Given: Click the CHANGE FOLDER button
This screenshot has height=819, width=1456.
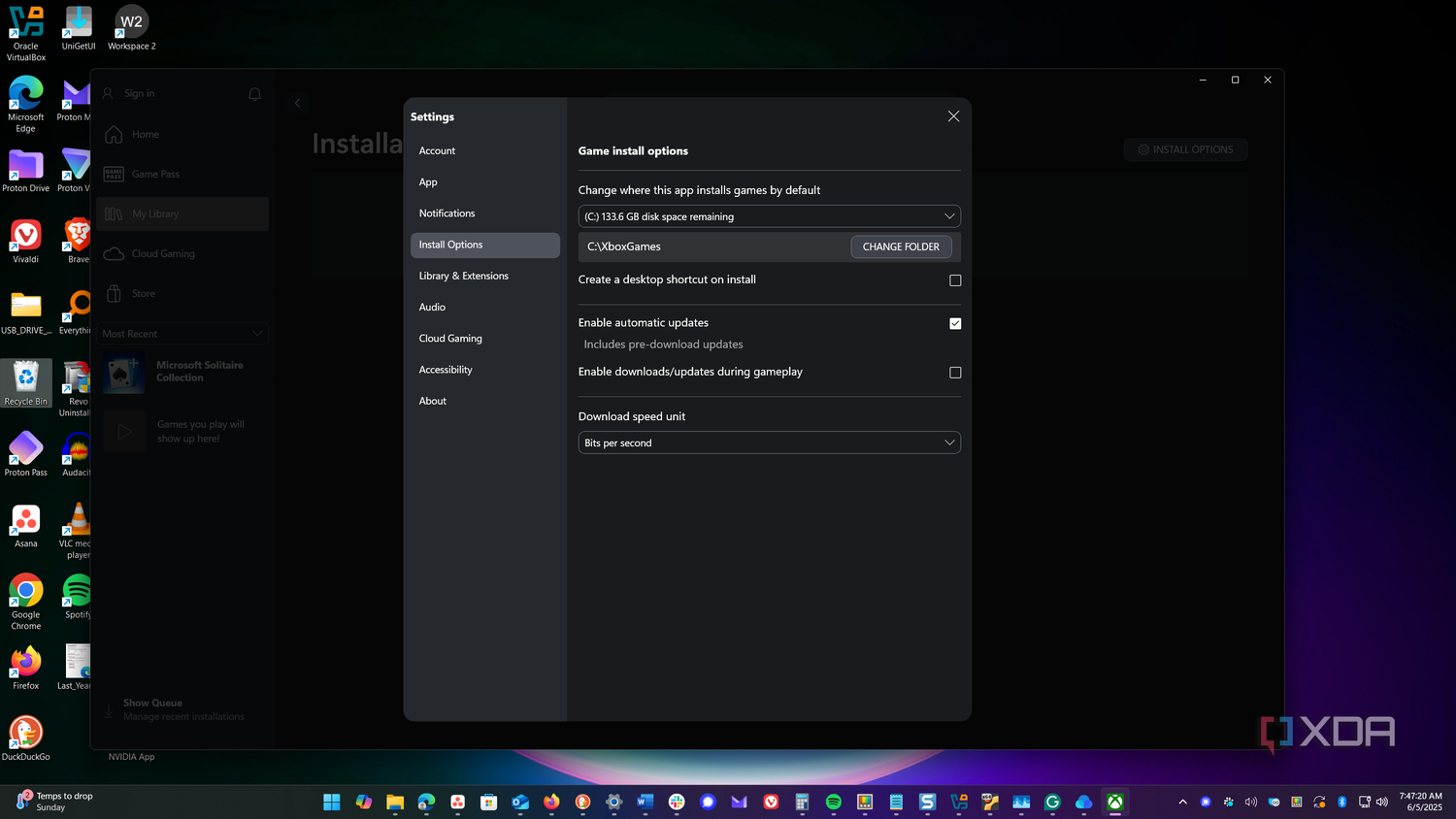Looking at the screenshot, I should (x=901, y=246).
